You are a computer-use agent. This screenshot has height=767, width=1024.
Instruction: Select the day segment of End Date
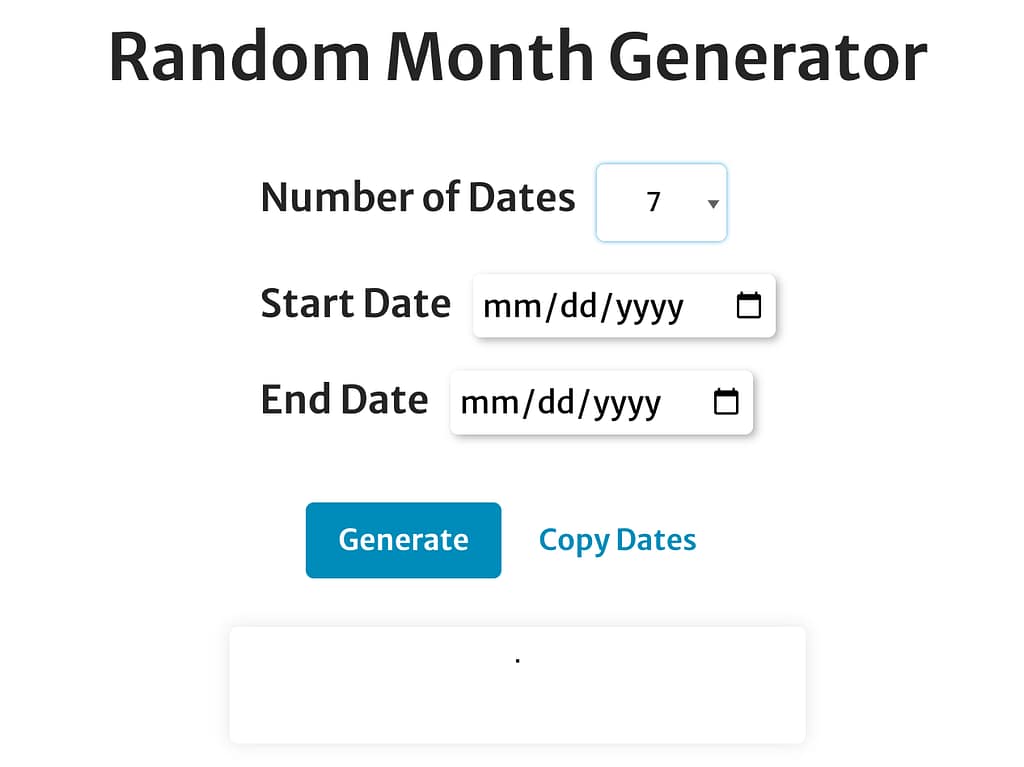[556, 403]
